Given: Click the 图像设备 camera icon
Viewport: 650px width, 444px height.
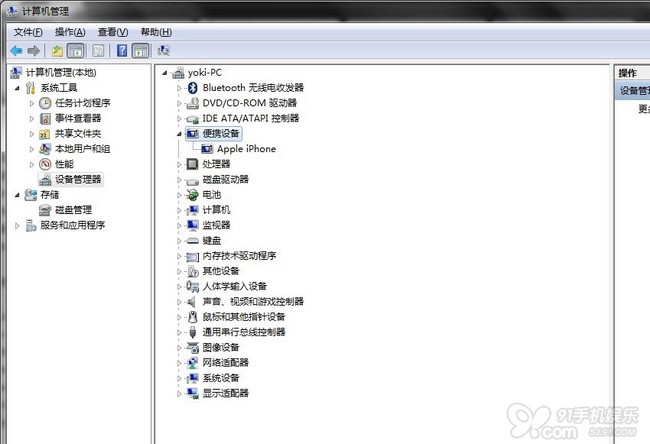Looking at the screenshot, I should tap(192, 347).
